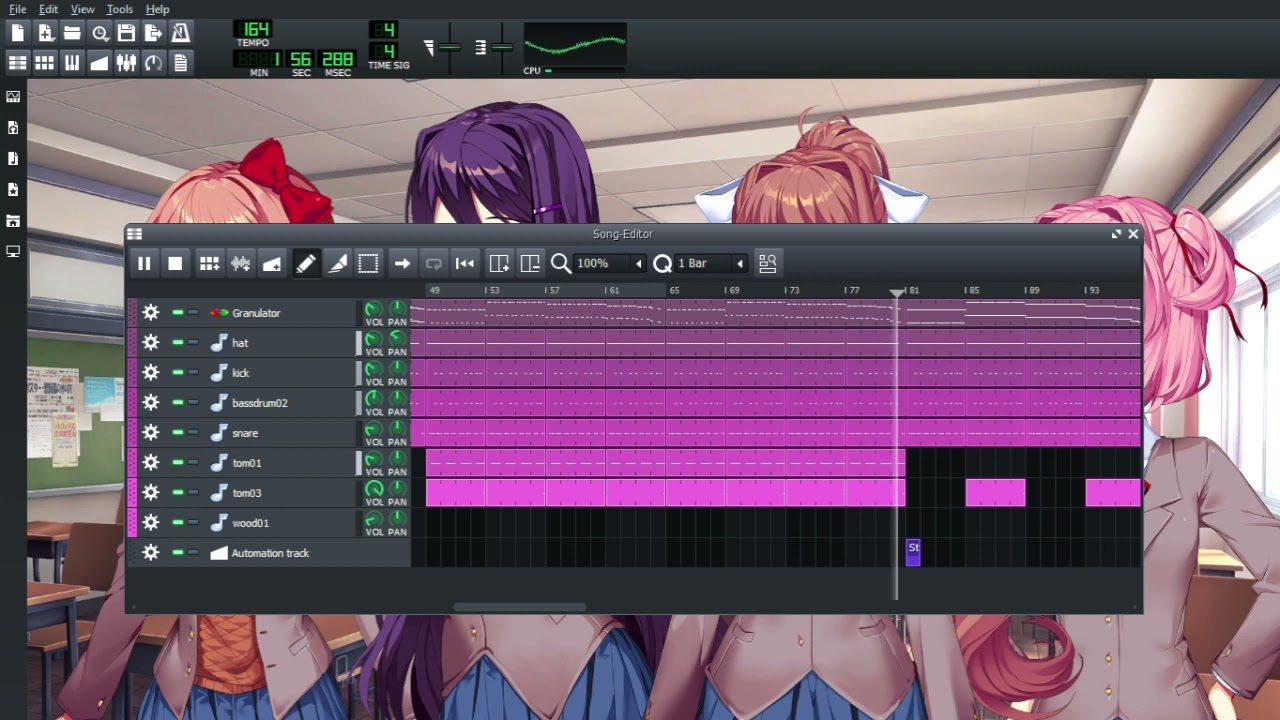Mute the Automation track
Screen dimensions: 1280x720
click(178, 553)
